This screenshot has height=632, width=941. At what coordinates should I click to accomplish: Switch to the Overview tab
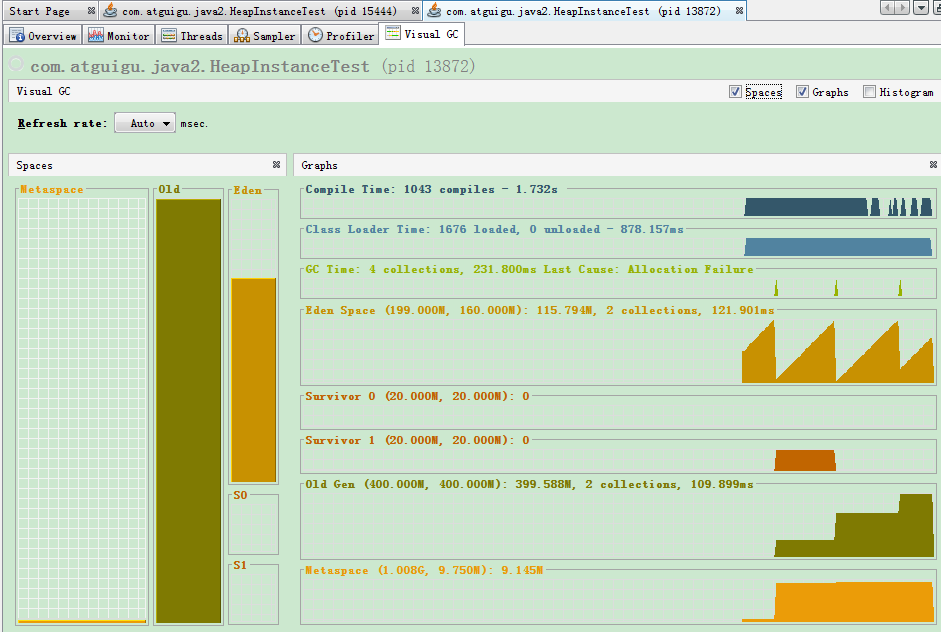click(x=43, y=35)
